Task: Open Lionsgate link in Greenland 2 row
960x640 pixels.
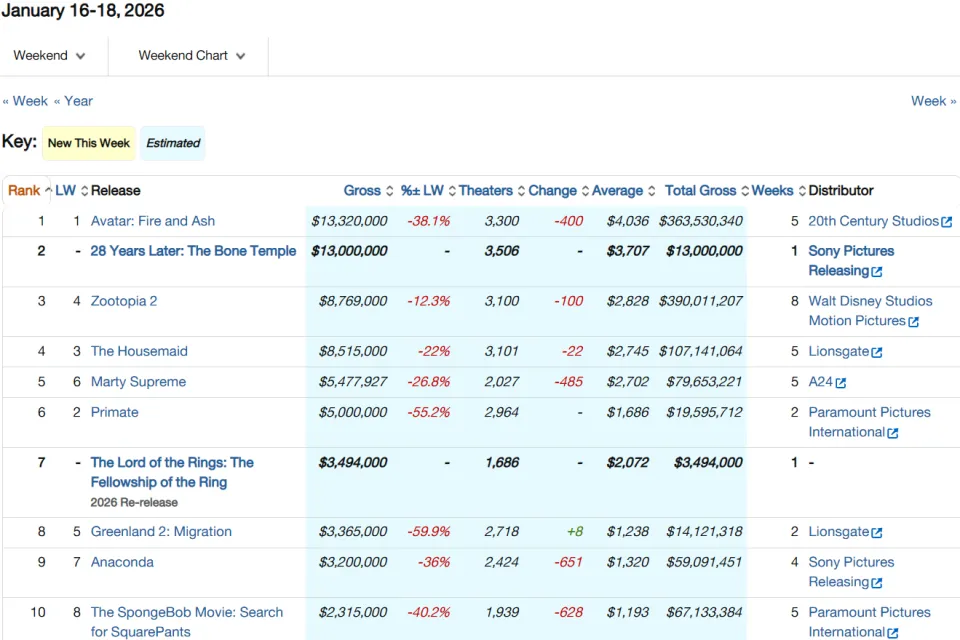Action: point(839,532)
